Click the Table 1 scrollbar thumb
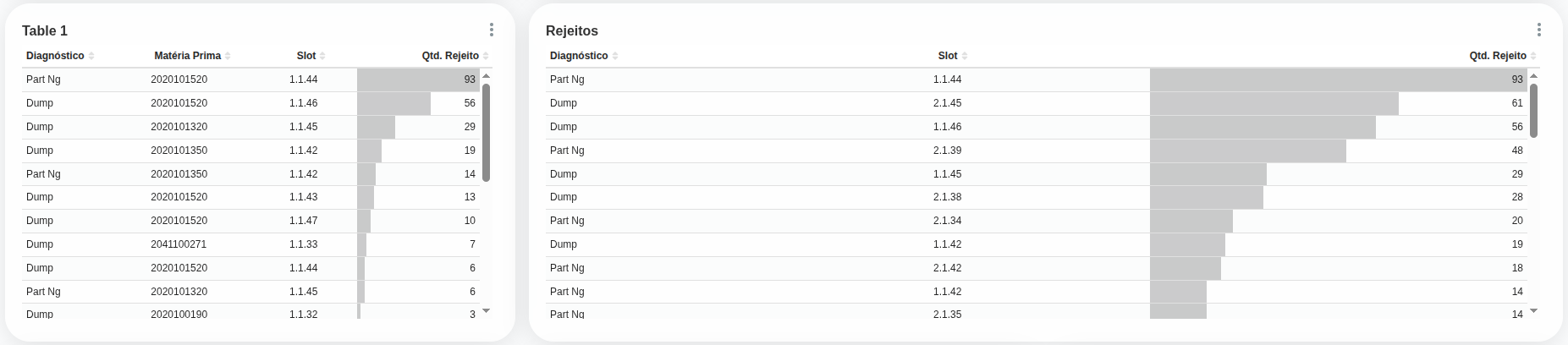Screen dimensions: 1568x345 point(486,131)
